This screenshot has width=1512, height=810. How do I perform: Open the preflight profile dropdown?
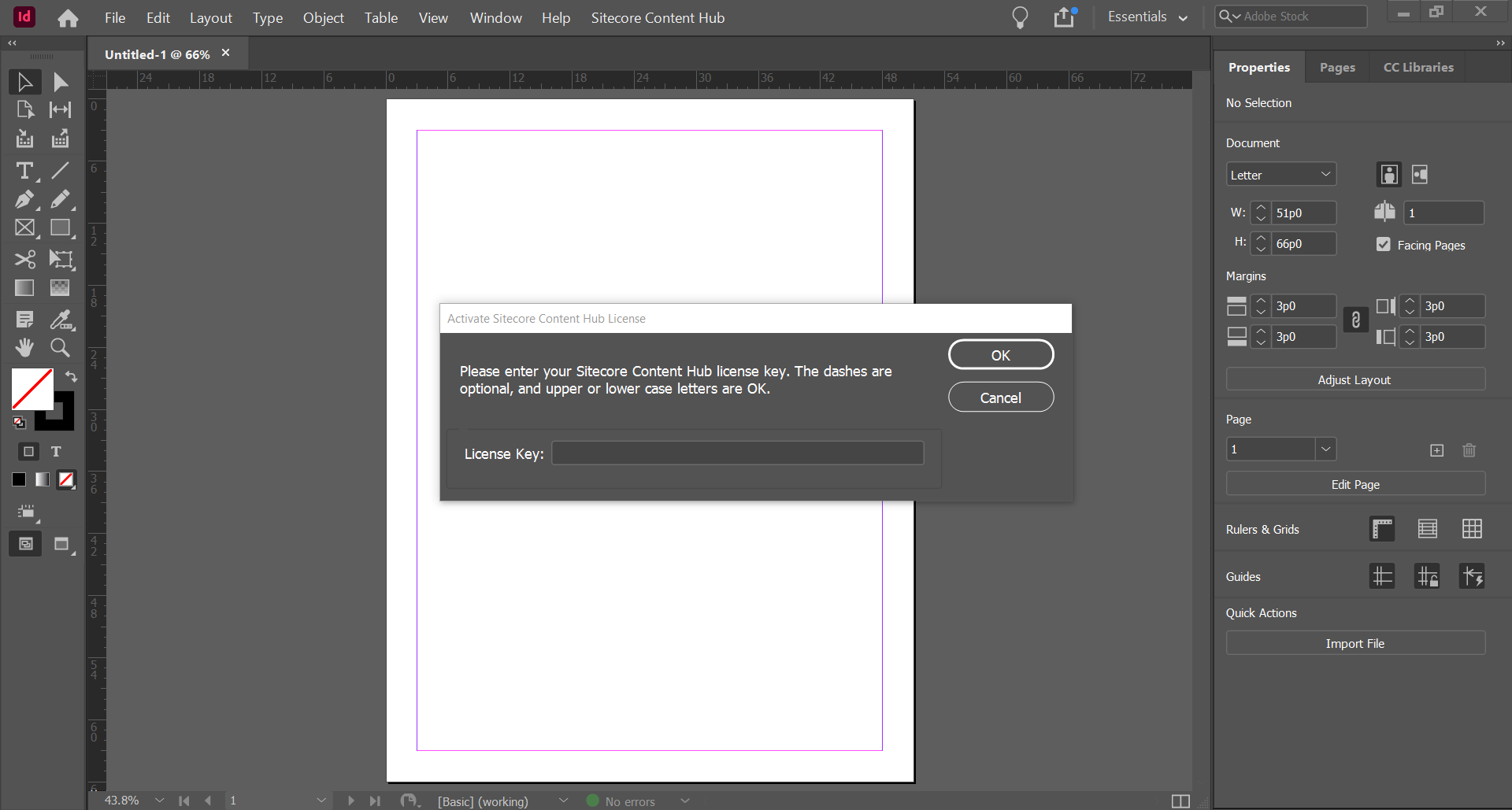point(563,801)
